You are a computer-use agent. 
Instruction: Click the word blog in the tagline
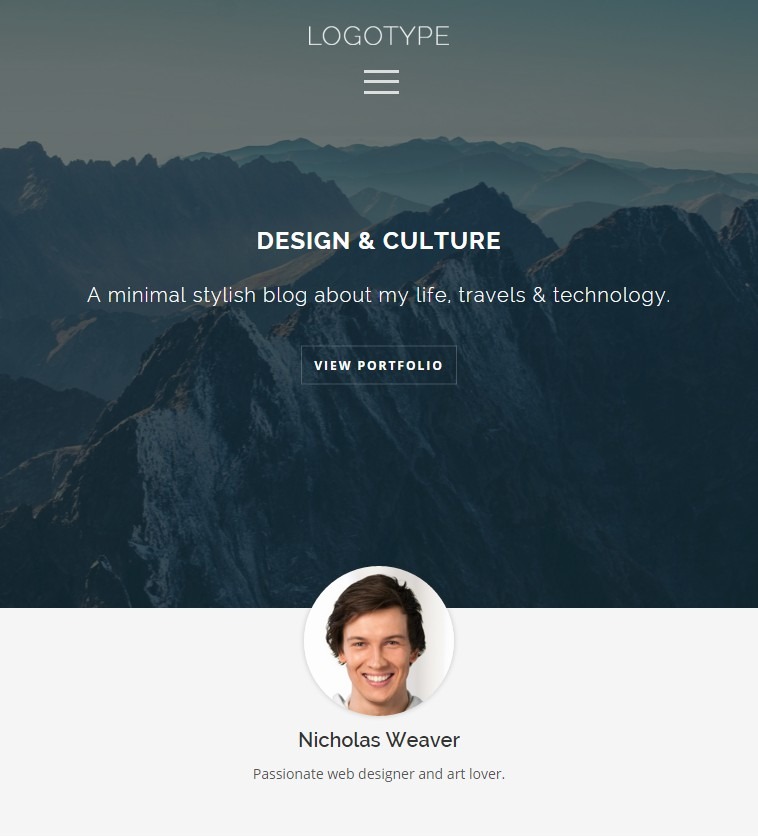(285, 295)
